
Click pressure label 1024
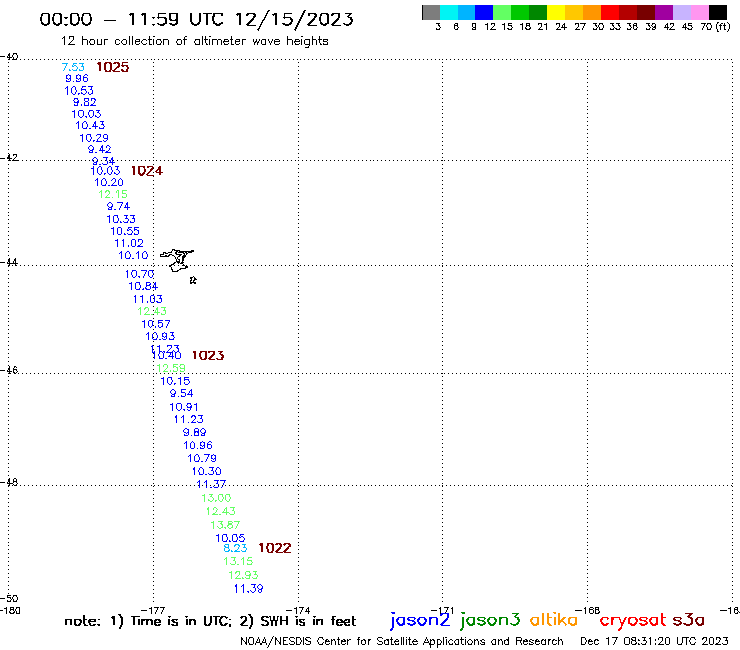[147, 171]
